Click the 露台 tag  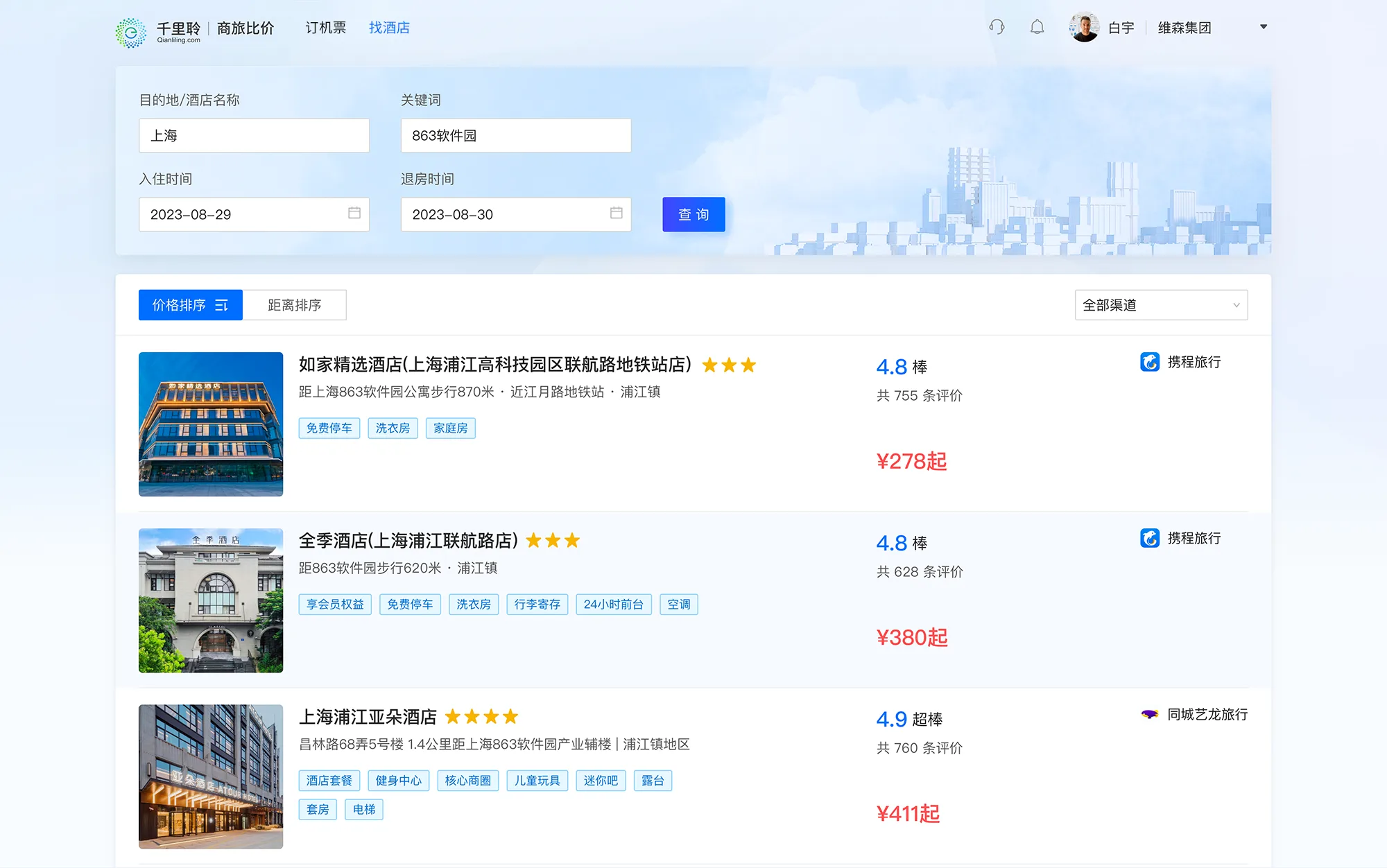[653, 781]
